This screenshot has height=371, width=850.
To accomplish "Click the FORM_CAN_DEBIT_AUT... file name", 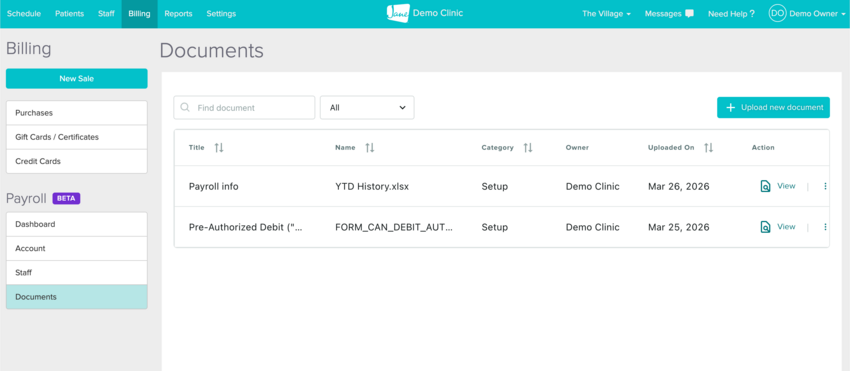I will 394,227.
